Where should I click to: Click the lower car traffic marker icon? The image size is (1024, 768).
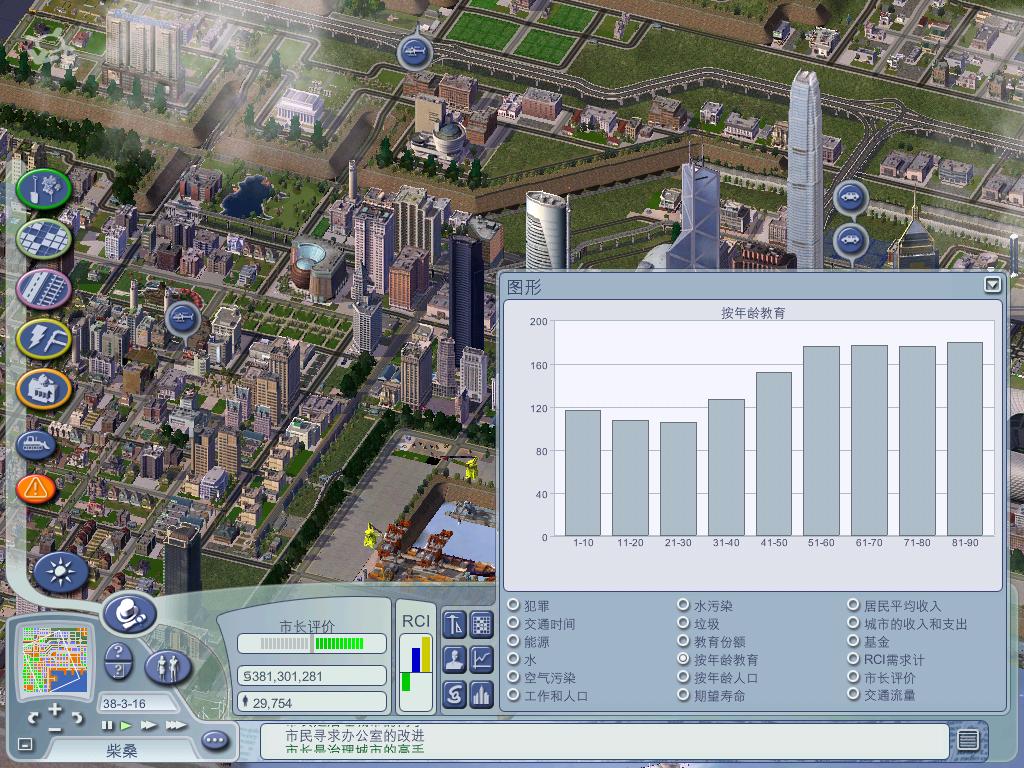click(850, 240)
